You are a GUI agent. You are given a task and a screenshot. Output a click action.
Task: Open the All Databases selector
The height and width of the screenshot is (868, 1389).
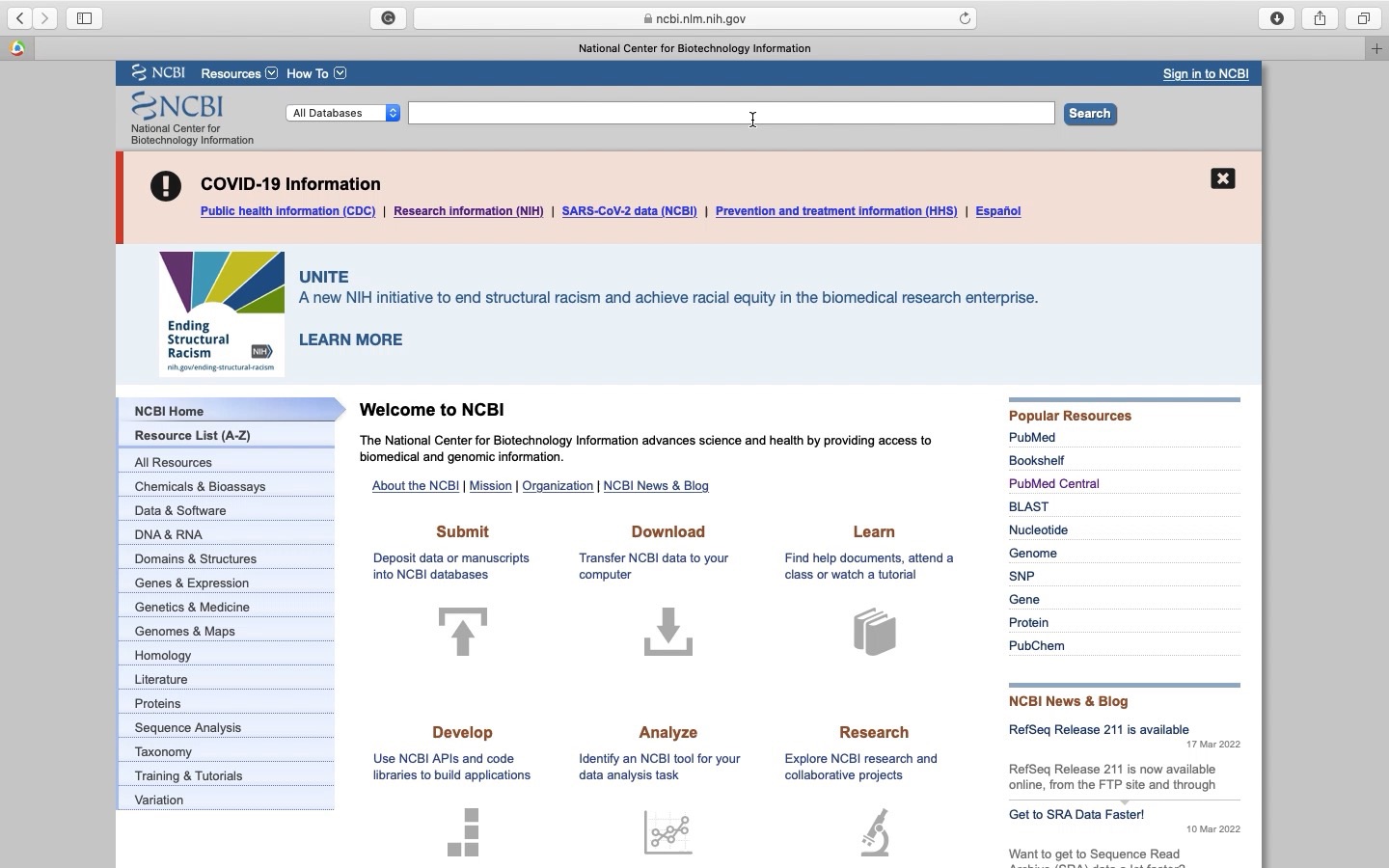point(343,113)
